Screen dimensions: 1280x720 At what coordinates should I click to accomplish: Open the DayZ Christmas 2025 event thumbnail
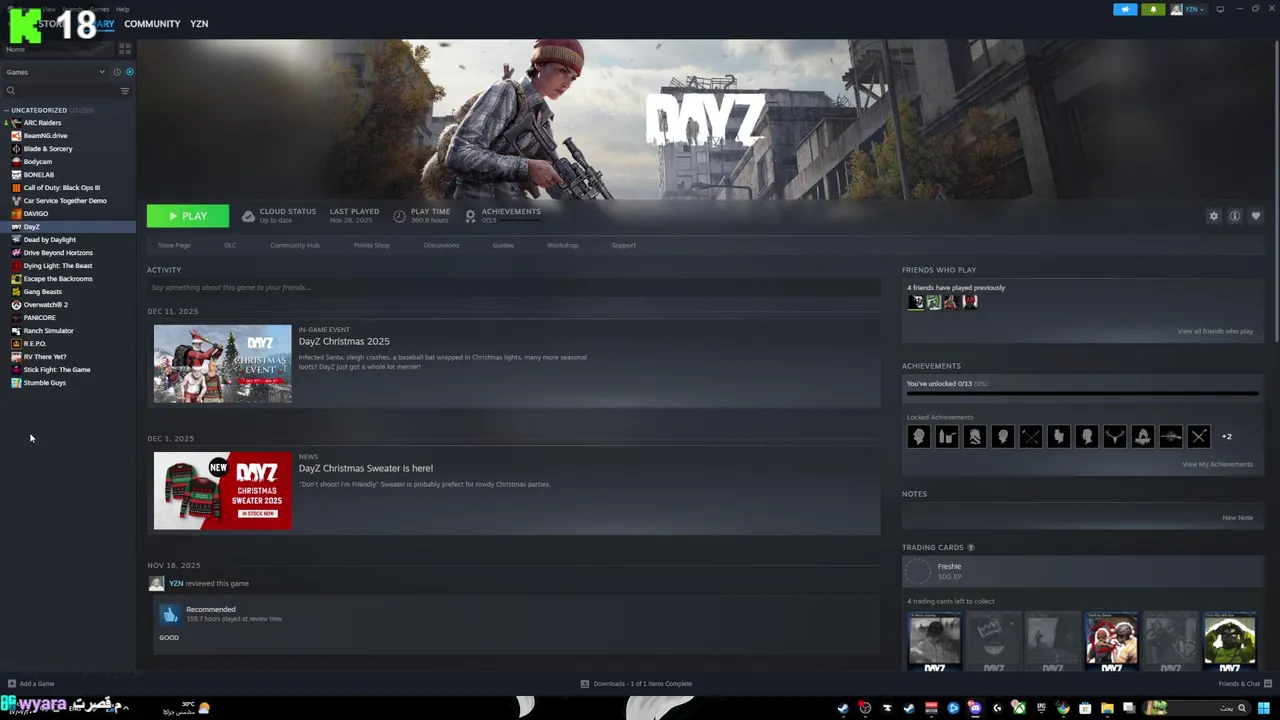223,363
